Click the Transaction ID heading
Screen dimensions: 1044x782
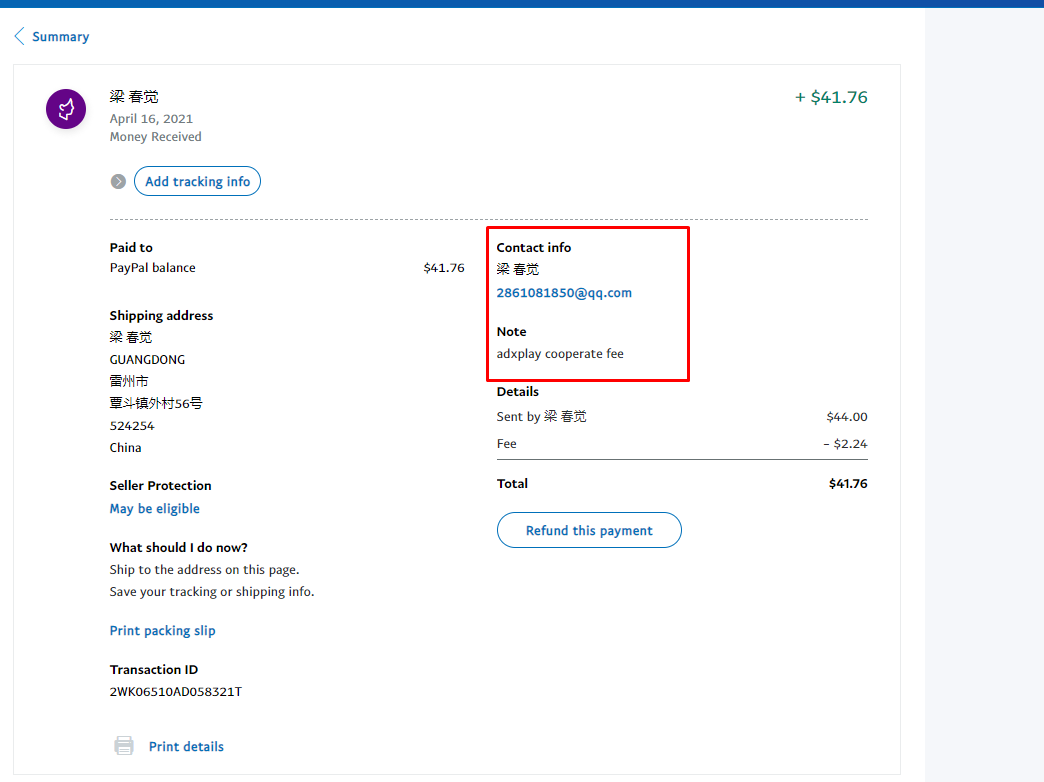[x=154, y=669]
